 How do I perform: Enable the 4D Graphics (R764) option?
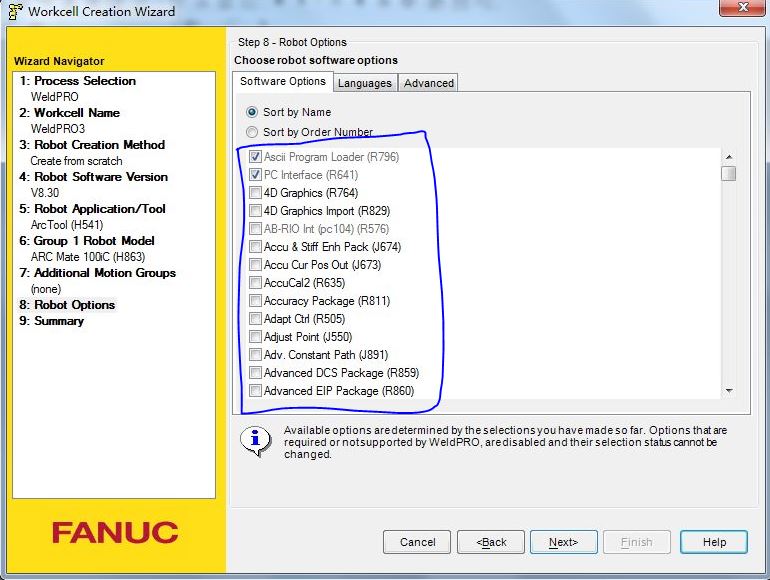[256, 193]
